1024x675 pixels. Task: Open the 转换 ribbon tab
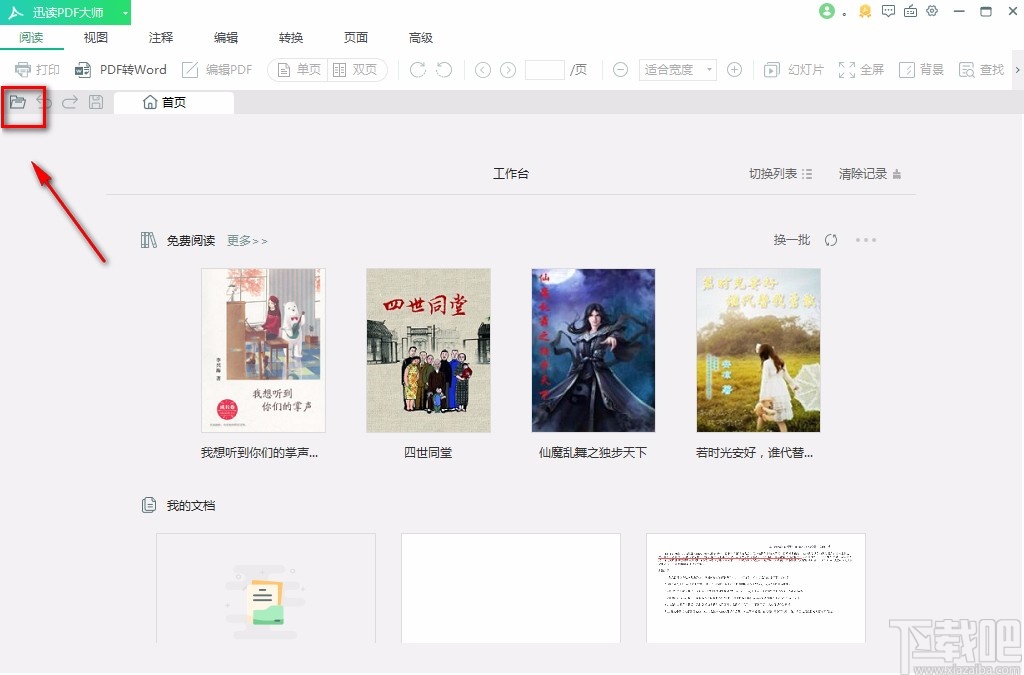tap(290, 37)
